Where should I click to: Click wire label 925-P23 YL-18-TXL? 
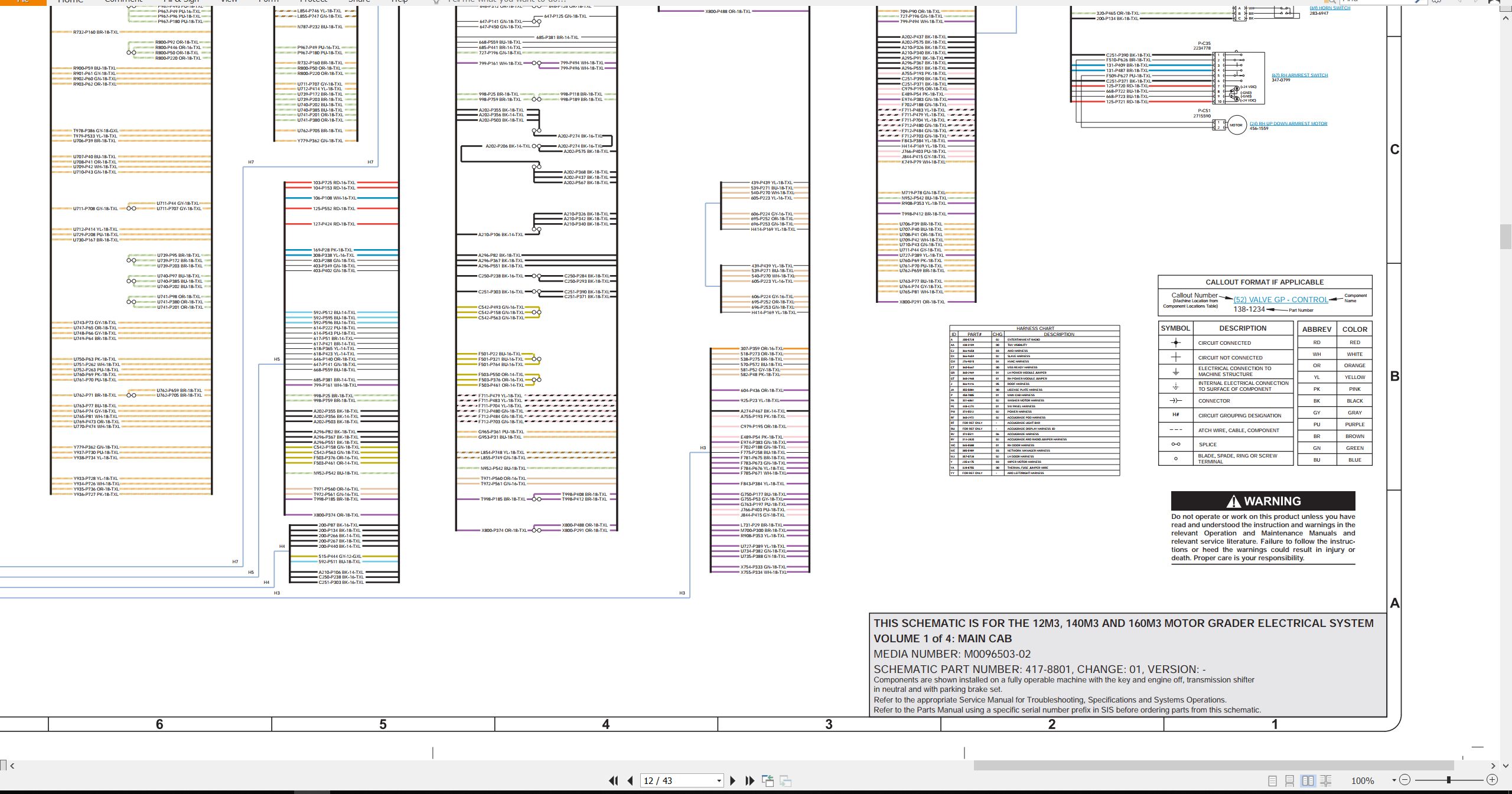[761, 400]
